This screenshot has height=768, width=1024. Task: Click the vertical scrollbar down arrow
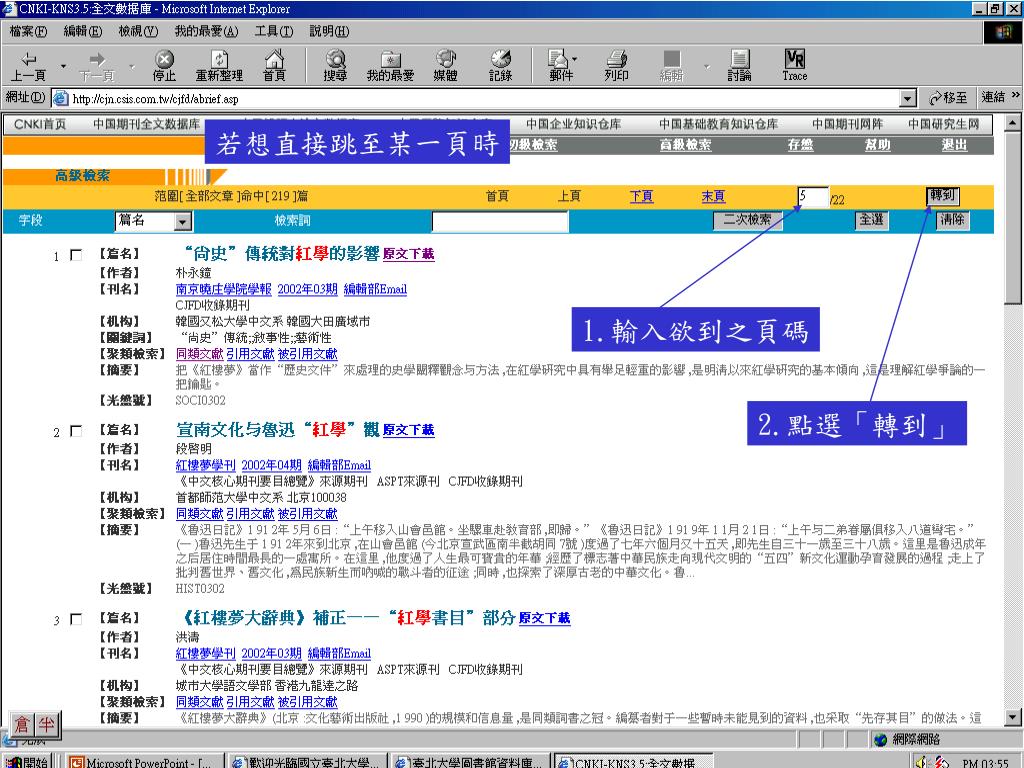1012,718
